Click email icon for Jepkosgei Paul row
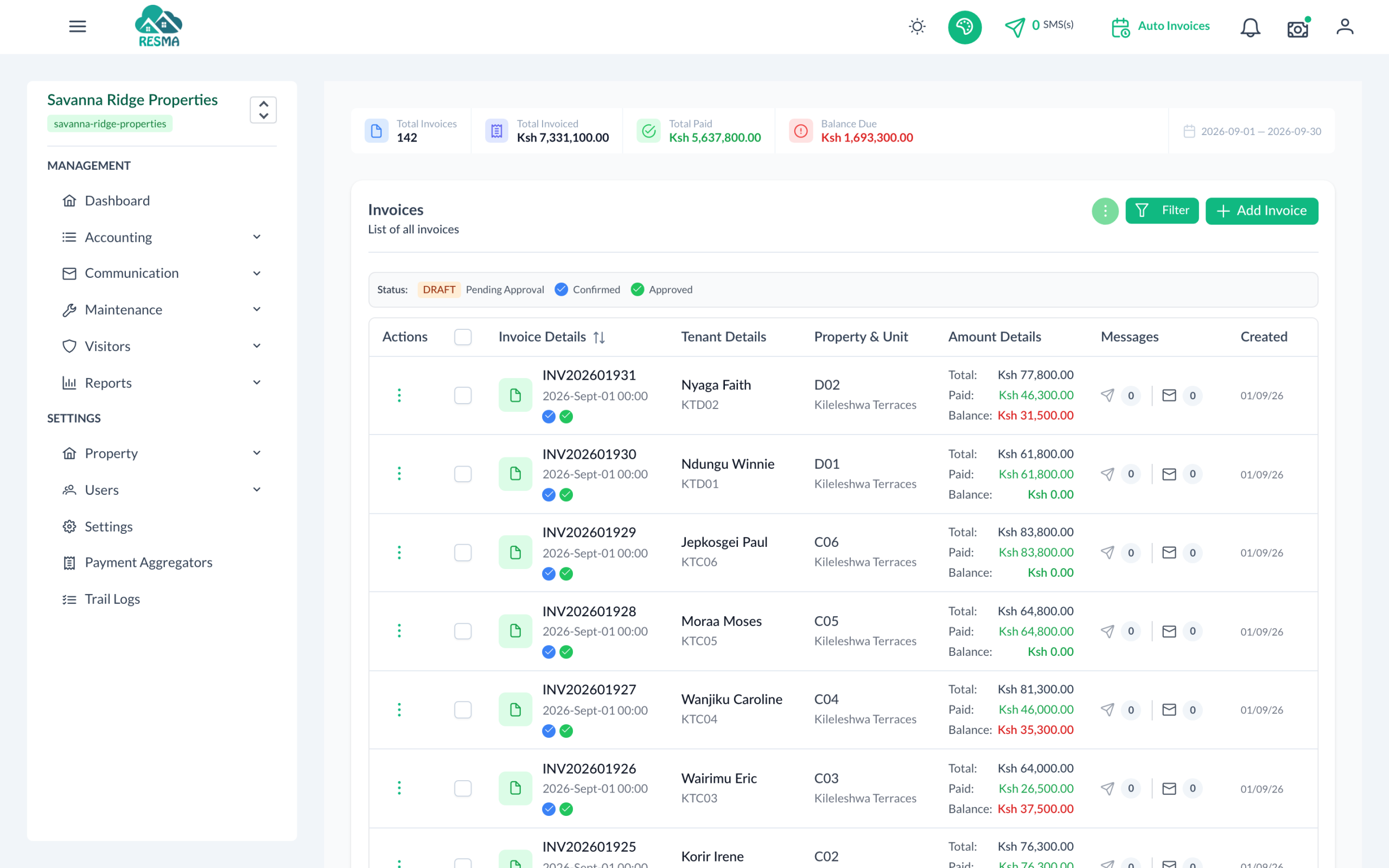 click(x=1169, y=553)
